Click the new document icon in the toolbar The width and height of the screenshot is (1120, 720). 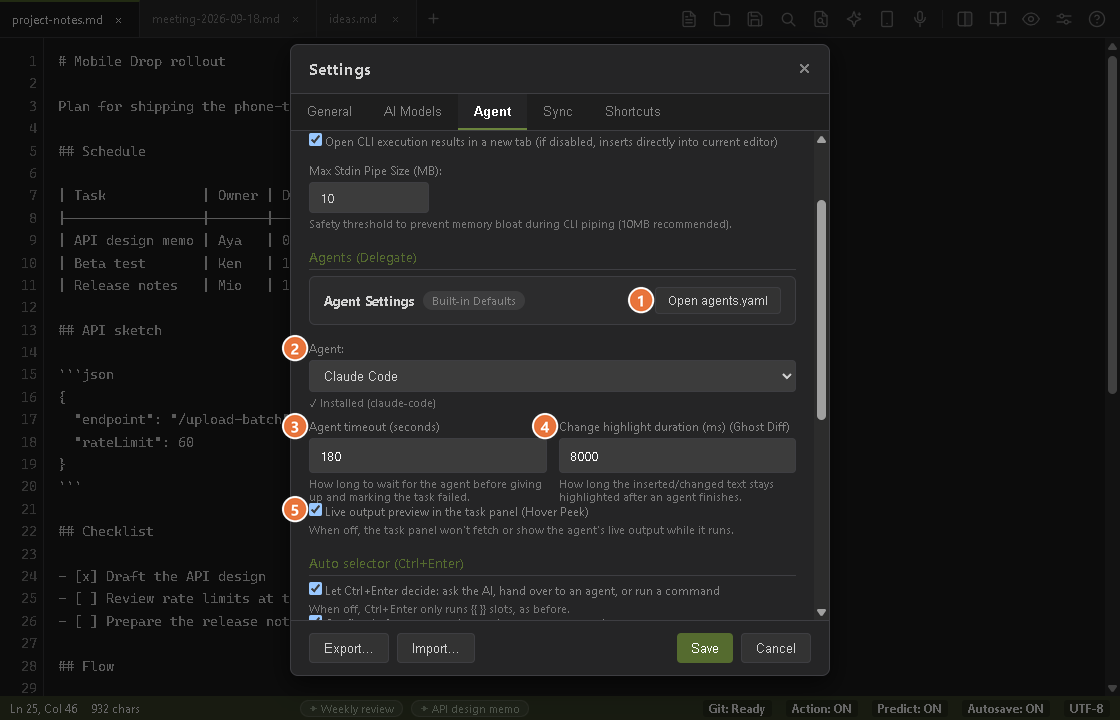pyautogui.click(x=689, y=19)
